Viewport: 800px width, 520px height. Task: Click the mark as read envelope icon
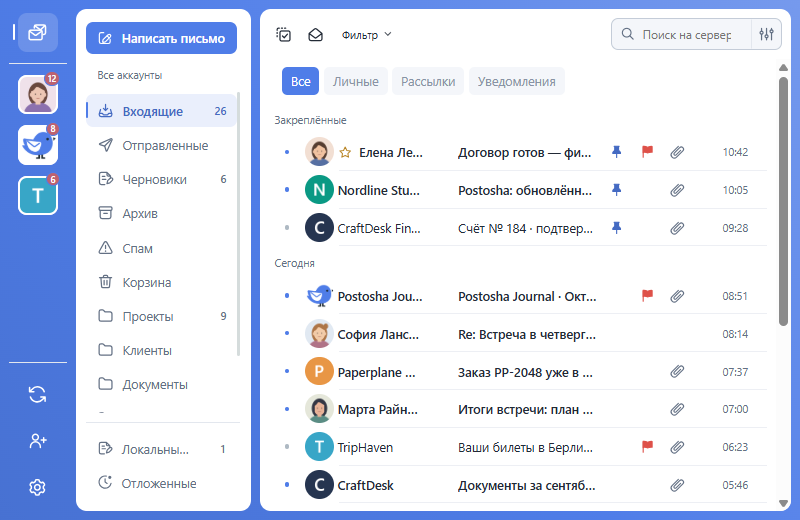click(315, 35)
